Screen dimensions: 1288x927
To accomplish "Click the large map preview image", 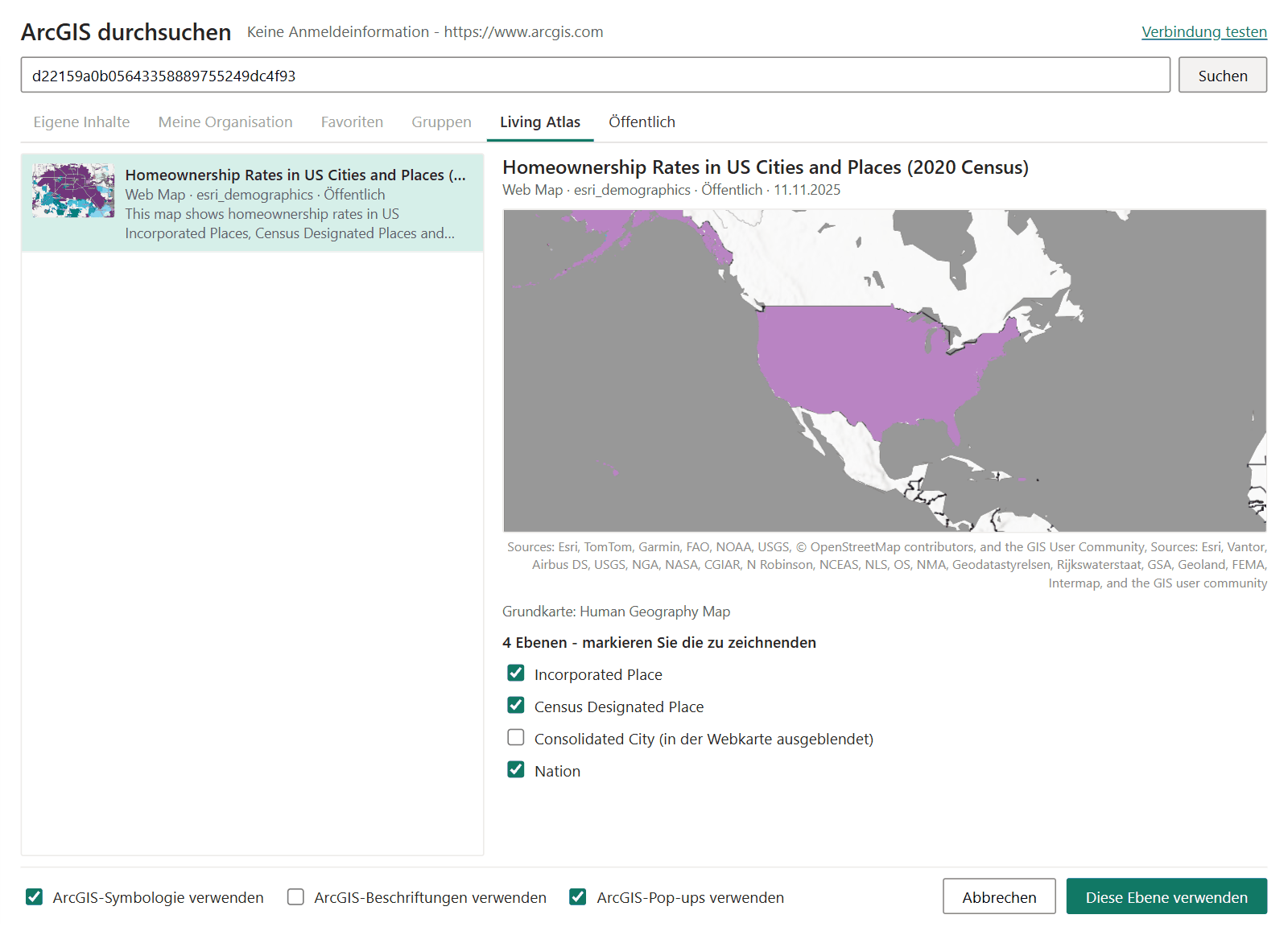I will pos(885,371).
